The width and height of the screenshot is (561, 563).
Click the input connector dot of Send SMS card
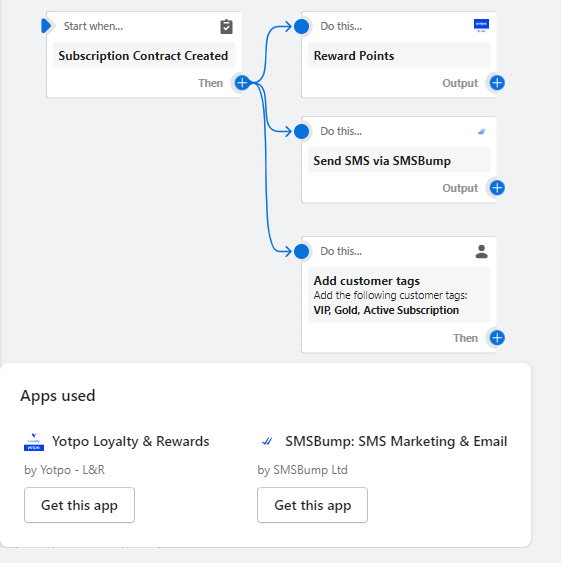point(301,131)
